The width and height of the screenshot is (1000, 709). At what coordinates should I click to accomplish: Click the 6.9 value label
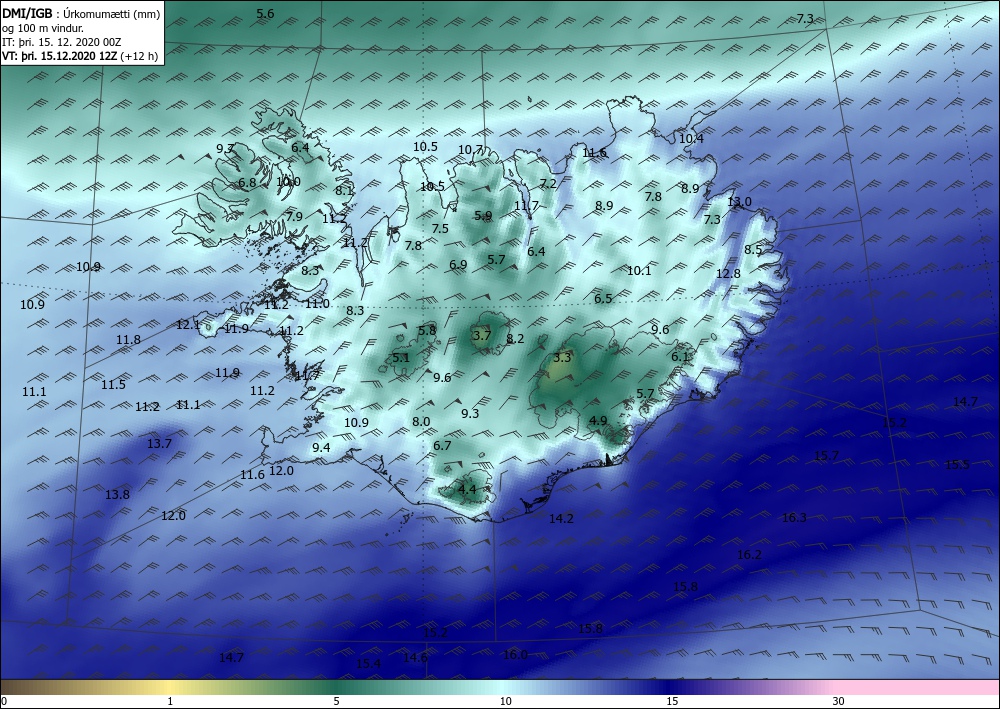click(458, 265)
